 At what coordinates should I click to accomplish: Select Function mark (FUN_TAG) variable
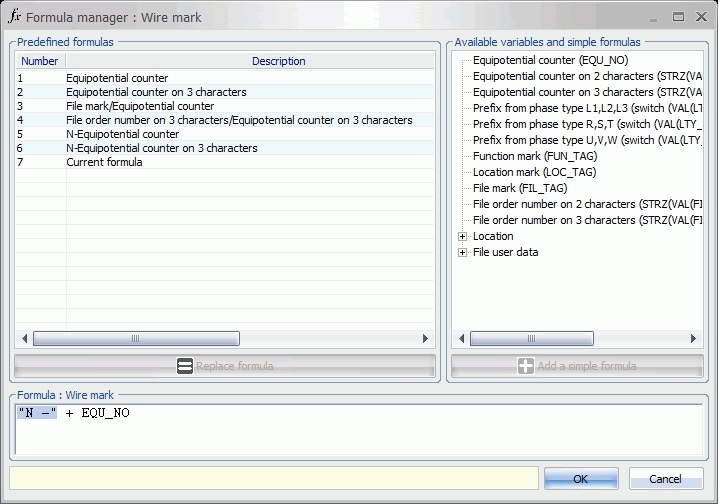tap(535, 157)
